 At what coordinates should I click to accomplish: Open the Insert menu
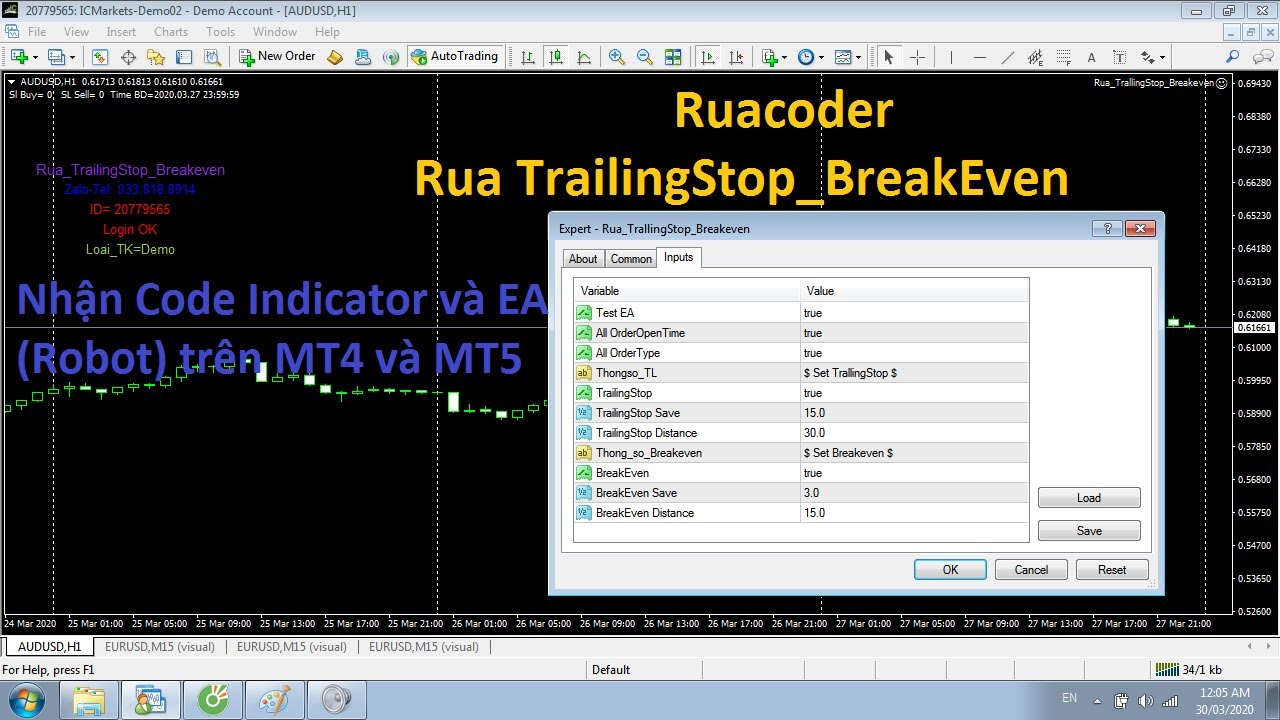point(121,32)
